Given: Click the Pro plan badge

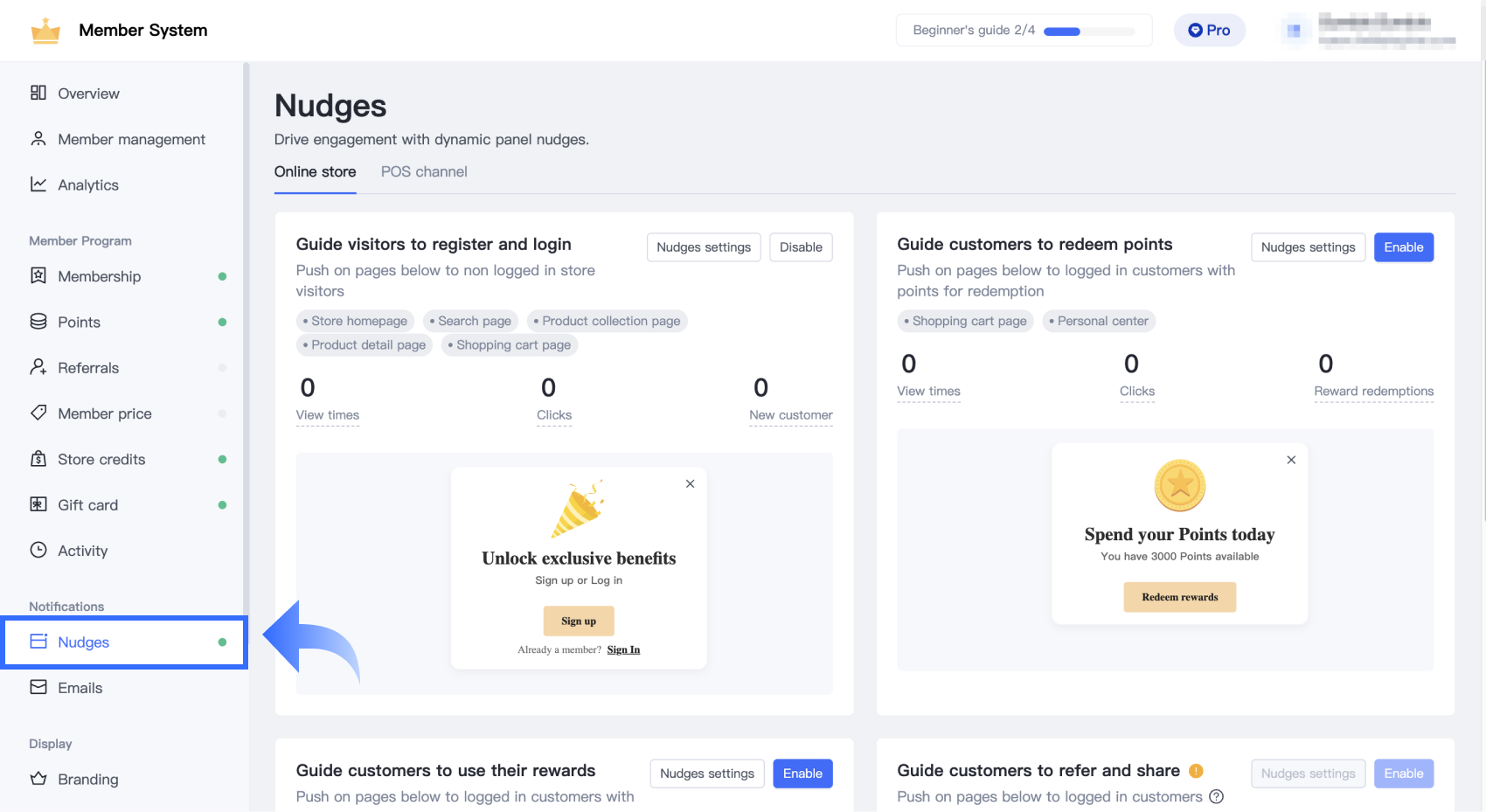Looking at the screenshot, I should 1209,31.
